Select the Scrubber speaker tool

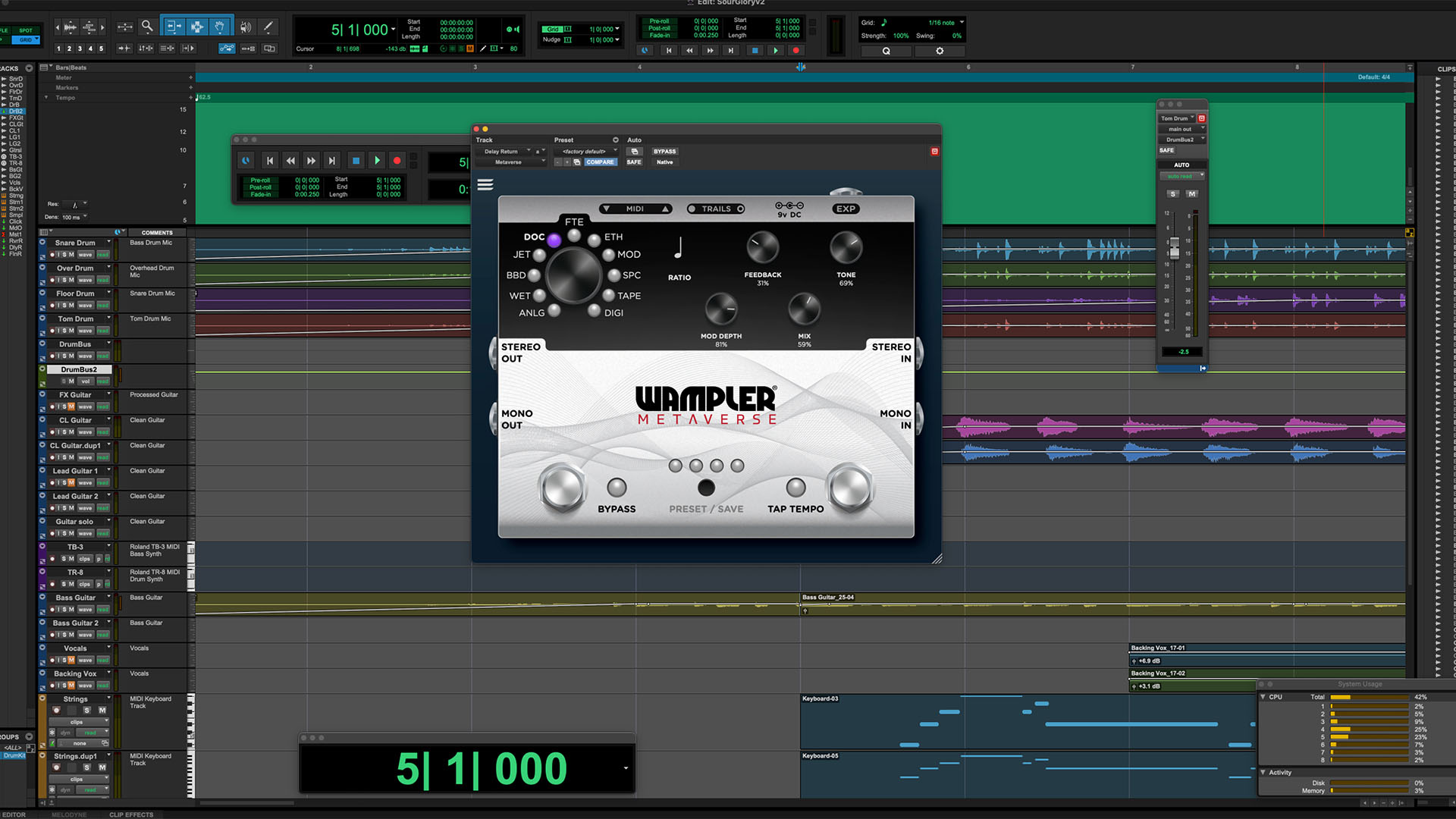(x=246, y=27)
